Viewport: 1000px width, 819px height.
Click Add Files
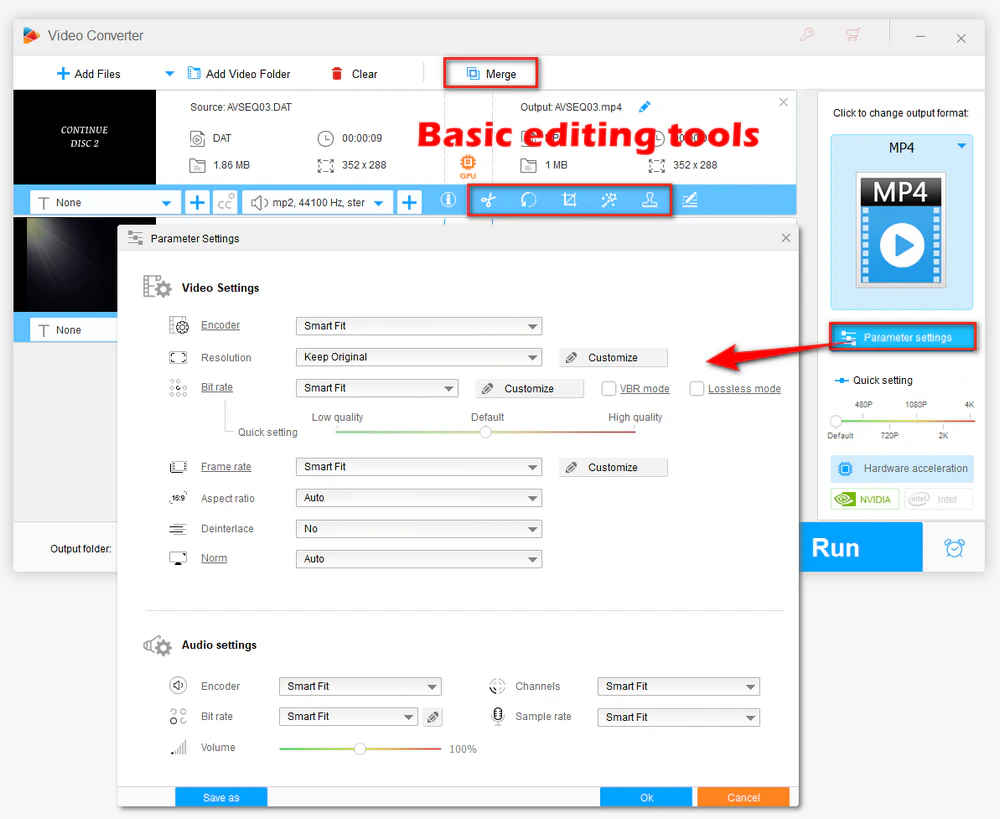(89, 74)
